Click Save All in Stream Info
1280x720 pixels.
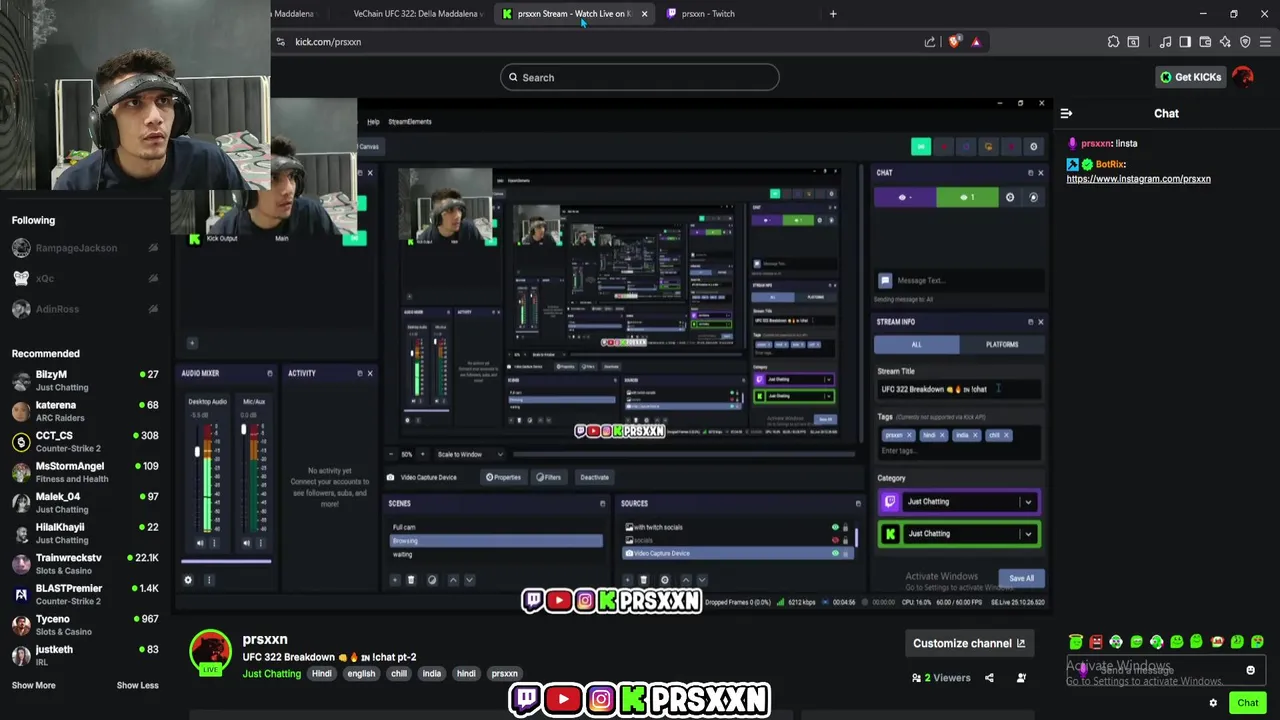click(1021, 578)
